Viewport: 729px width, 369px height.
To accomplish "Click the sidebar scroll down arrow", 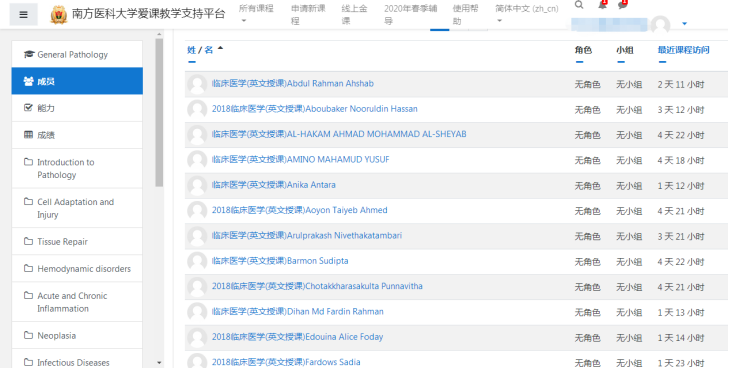I will 159,362.
